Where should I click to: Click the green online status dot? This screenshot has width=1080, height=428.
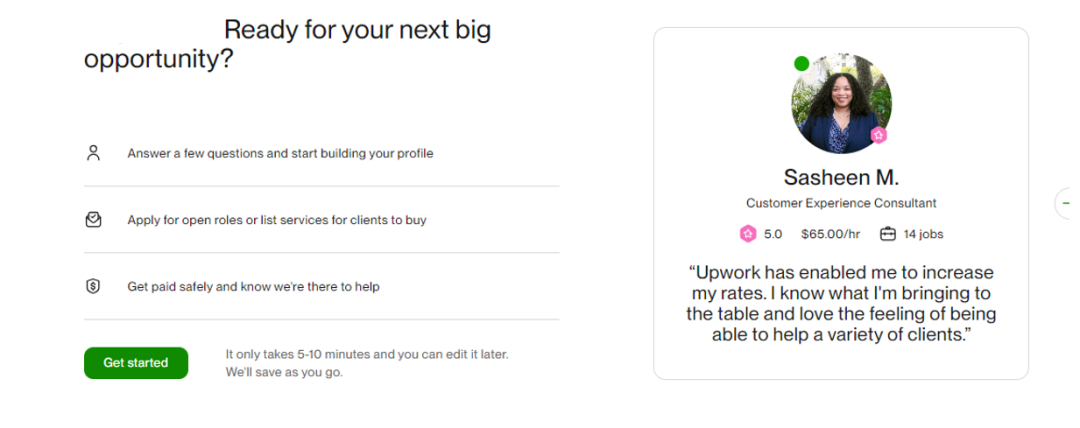pos(801,64)
